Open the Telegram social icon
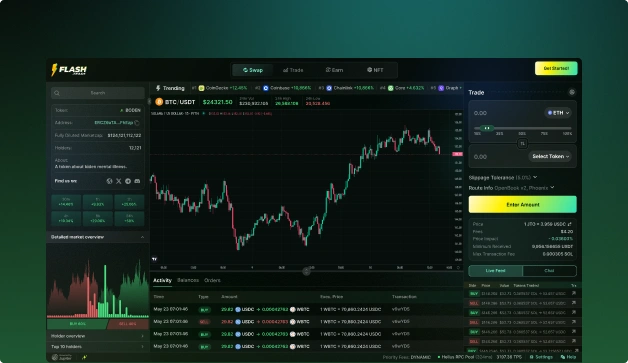Viewport: 628px width, 363px height. point(128,181)
